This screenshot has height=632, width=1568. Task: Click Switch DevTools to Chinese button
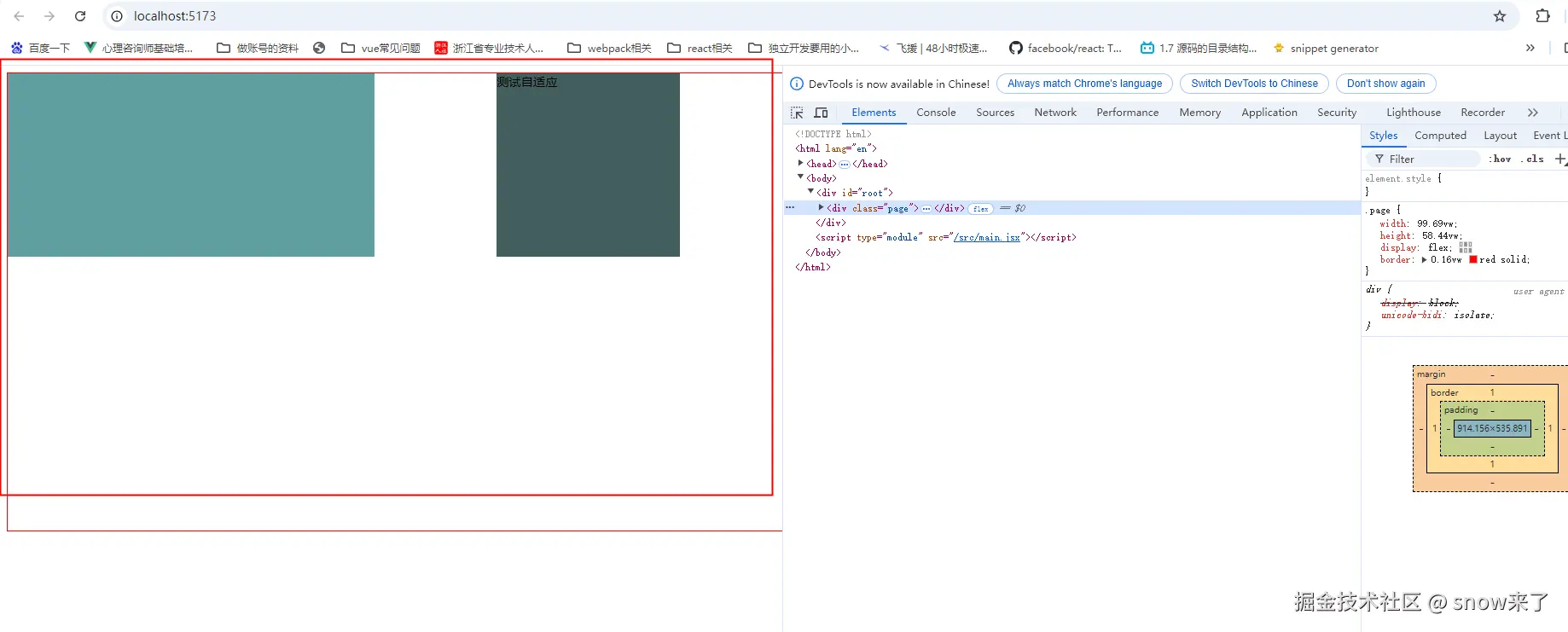1254,84
